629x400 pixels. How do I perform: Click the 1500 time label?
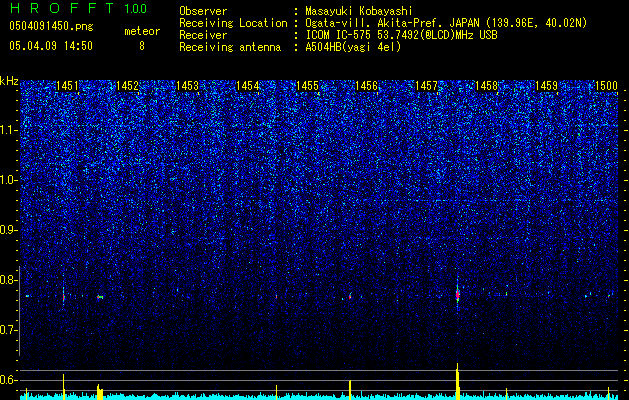click(606, 85)
